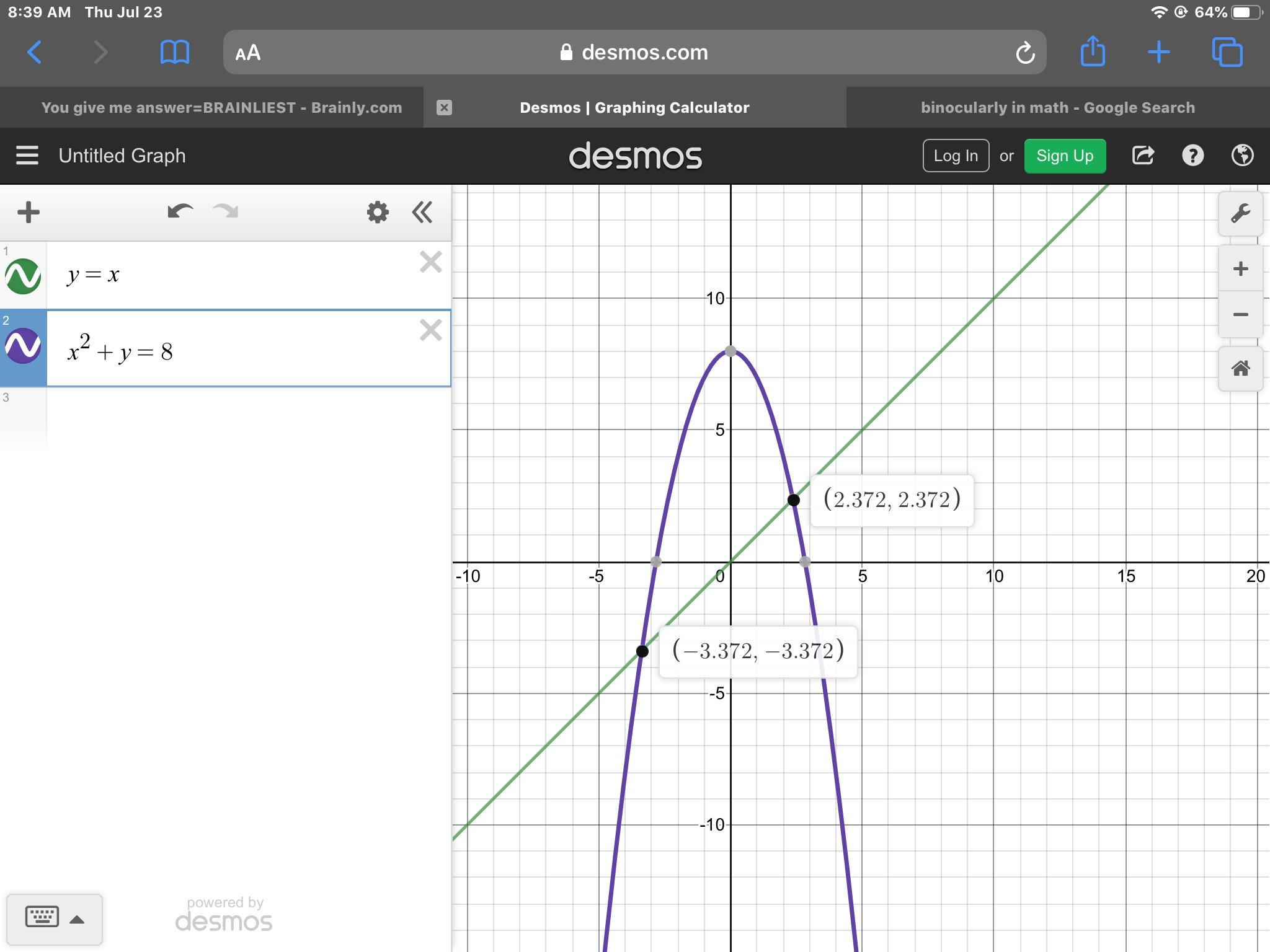Undo the last expression edit
Screen dimensions: 1270x952
click(x=180, y=213)
